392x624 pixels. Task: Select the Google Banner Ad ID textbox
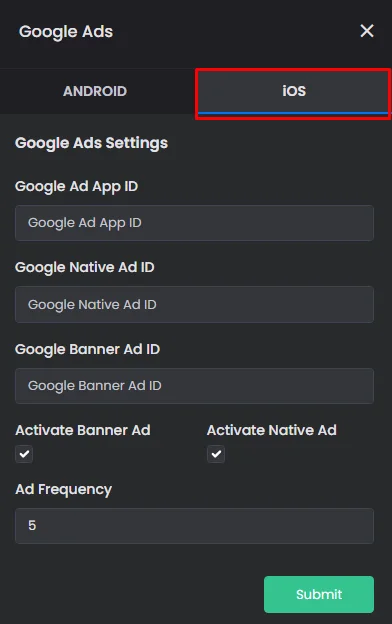point(194,386)
